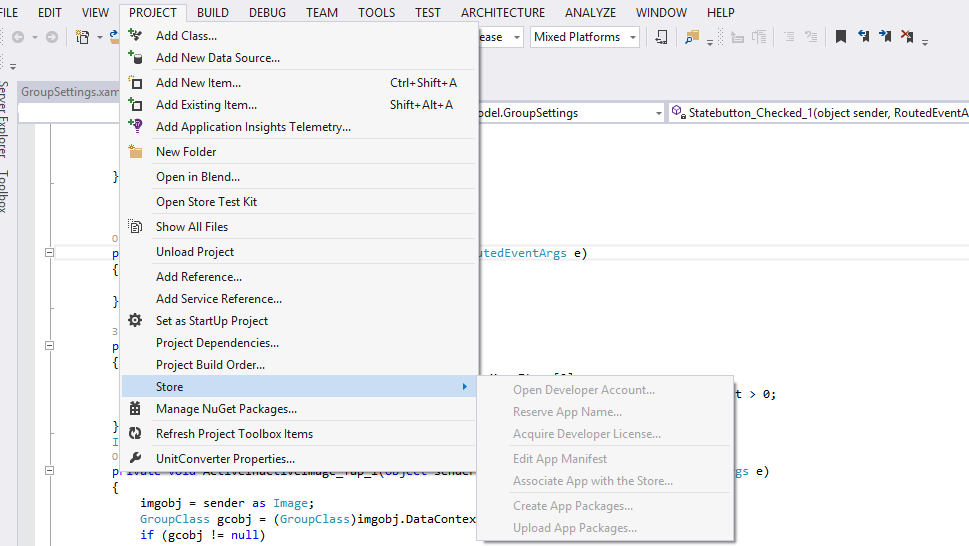The image size is (969, 546).
Task: Click the wrench icon for UnitConverter Properties
Action: coord(136,459)
